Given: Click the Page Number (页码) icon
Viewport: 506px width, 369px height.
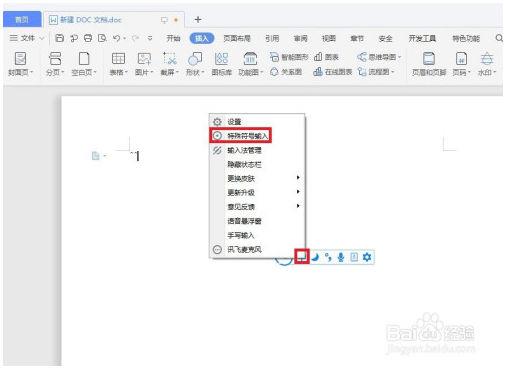Looking at the screenshot, I should [x=461, y=59].
